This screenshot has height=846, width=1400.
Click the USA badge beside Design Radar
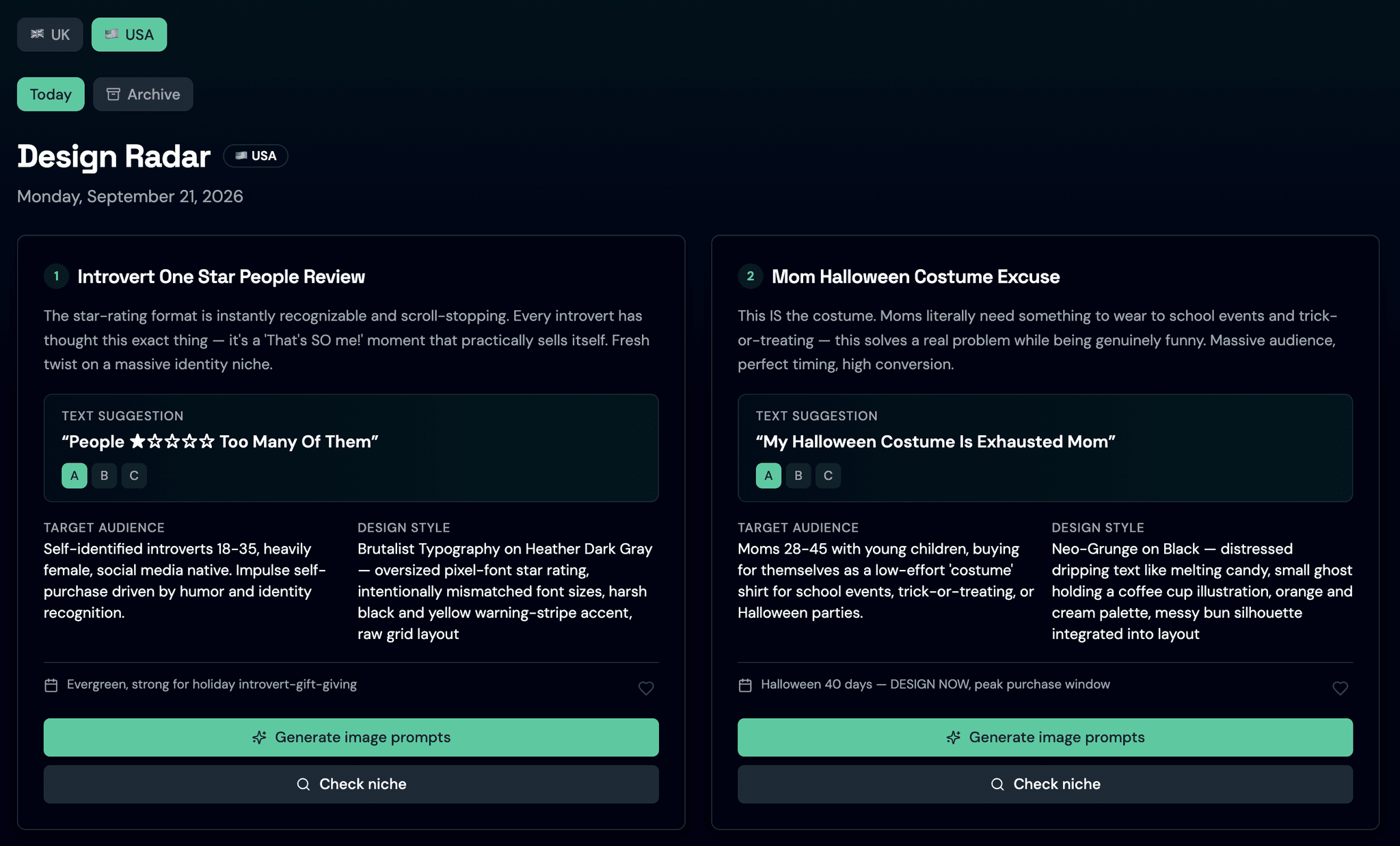(x=256, y=156)
